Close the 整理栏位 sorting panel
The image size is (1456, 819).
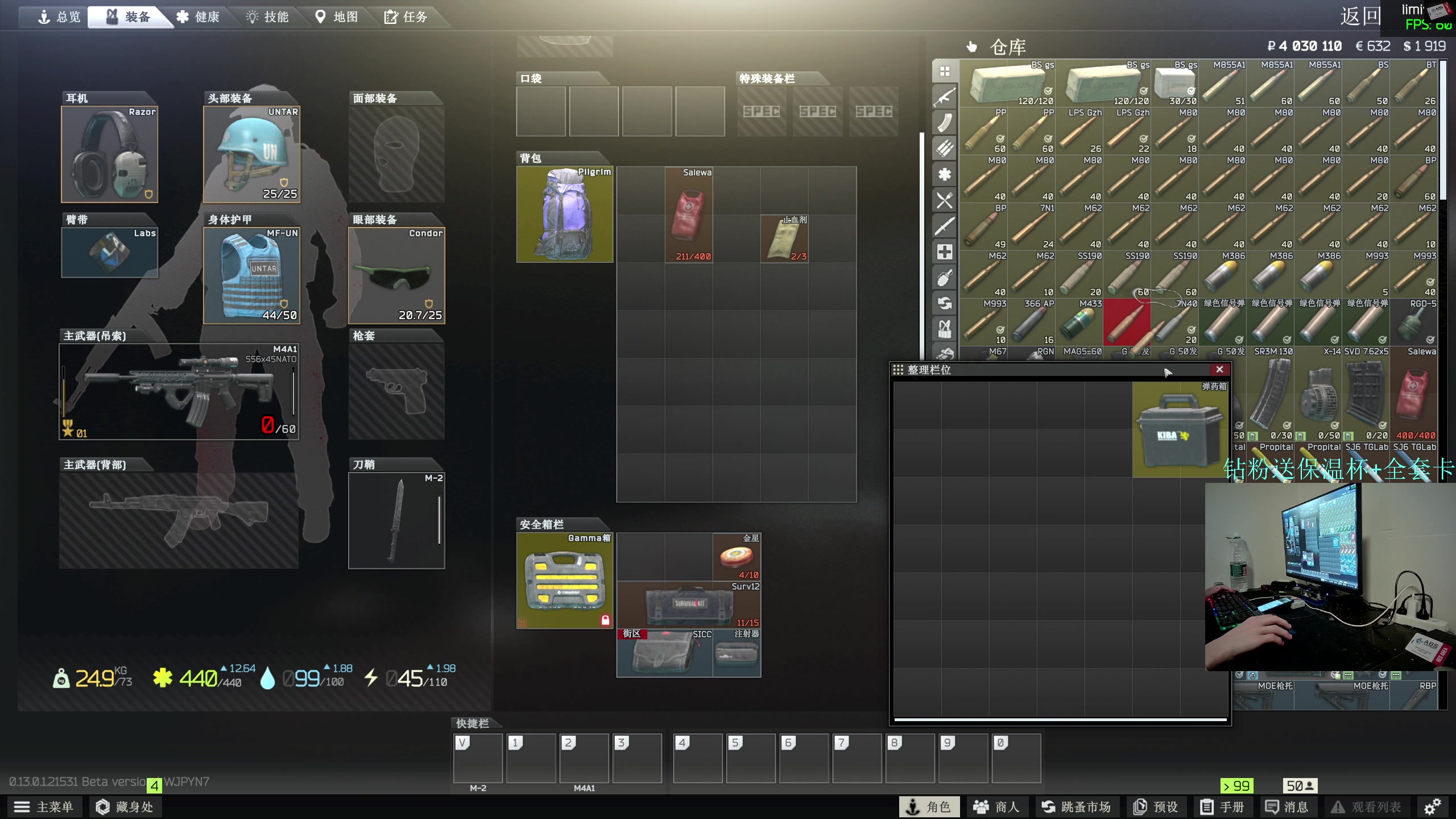pos(1219,370)
